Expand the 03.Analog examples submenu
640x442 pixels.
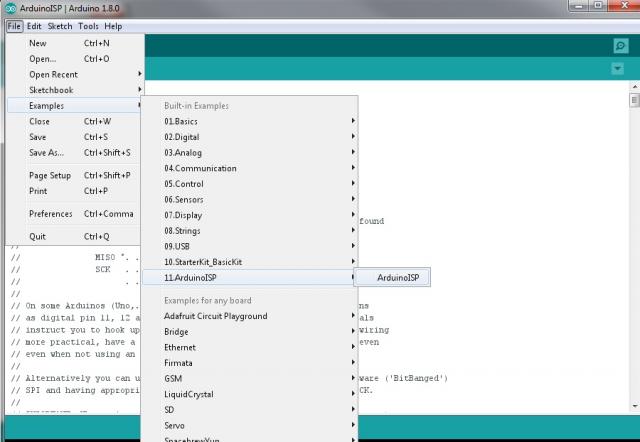click(249, 153)
